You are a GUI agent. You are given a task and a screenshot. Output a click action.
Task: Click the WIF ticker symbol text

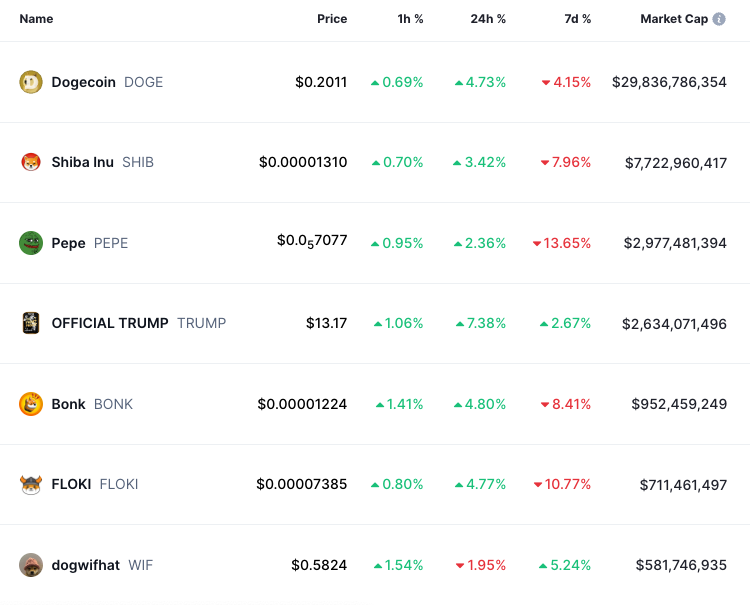[x=140, y=565]
